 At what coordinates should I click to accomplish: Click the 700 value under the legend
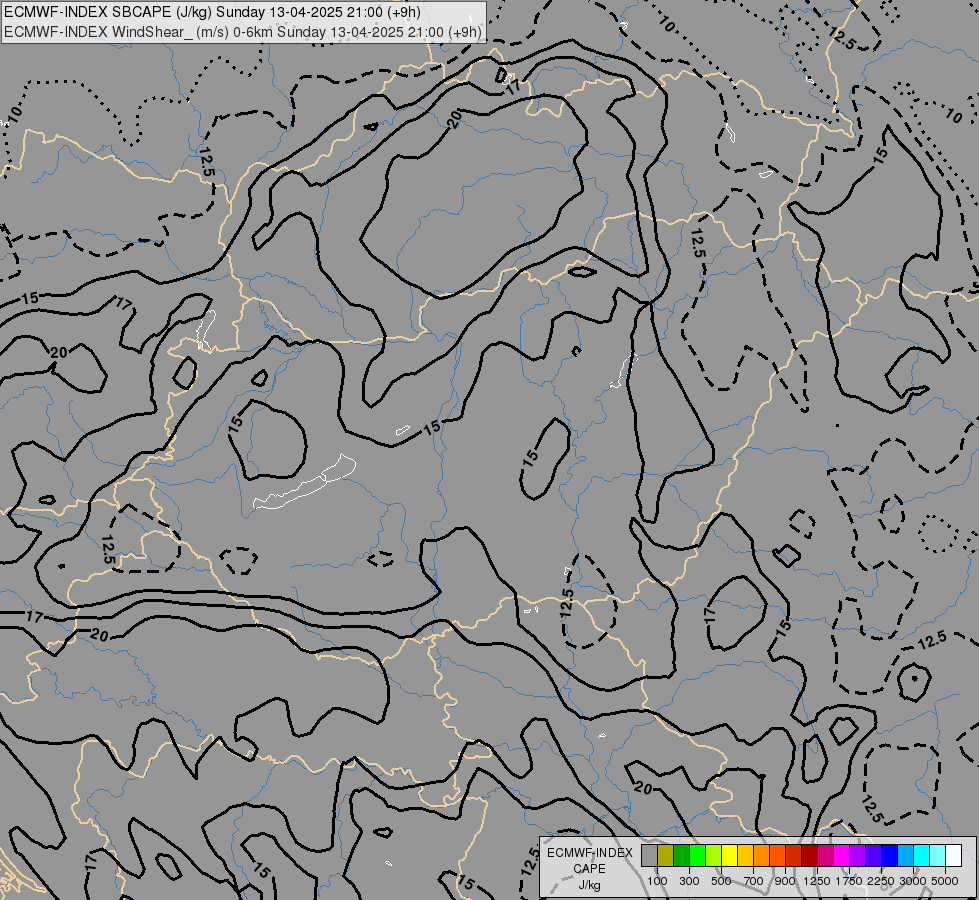click(754, 881)
